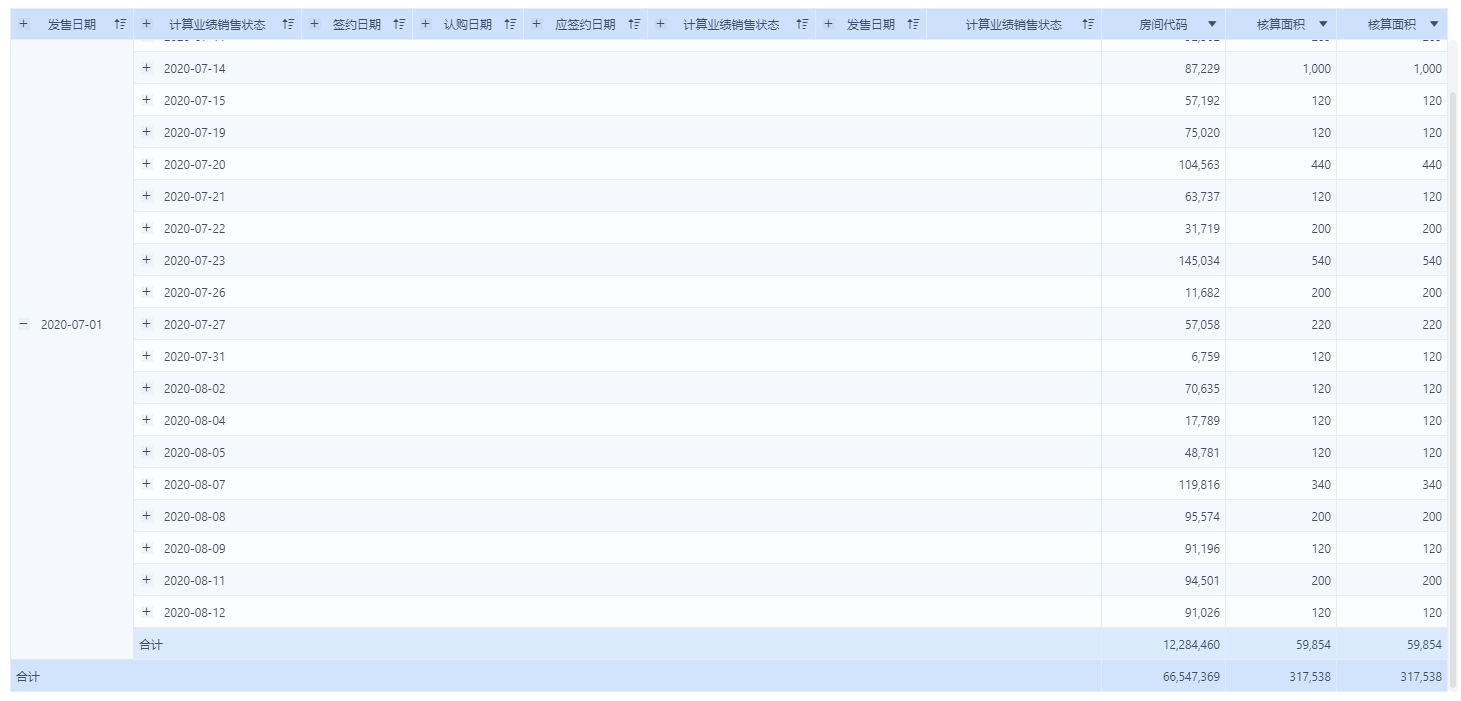Select the 6,759 value cell
This screenshot has width=1461, height=701.
[1164, 356]
